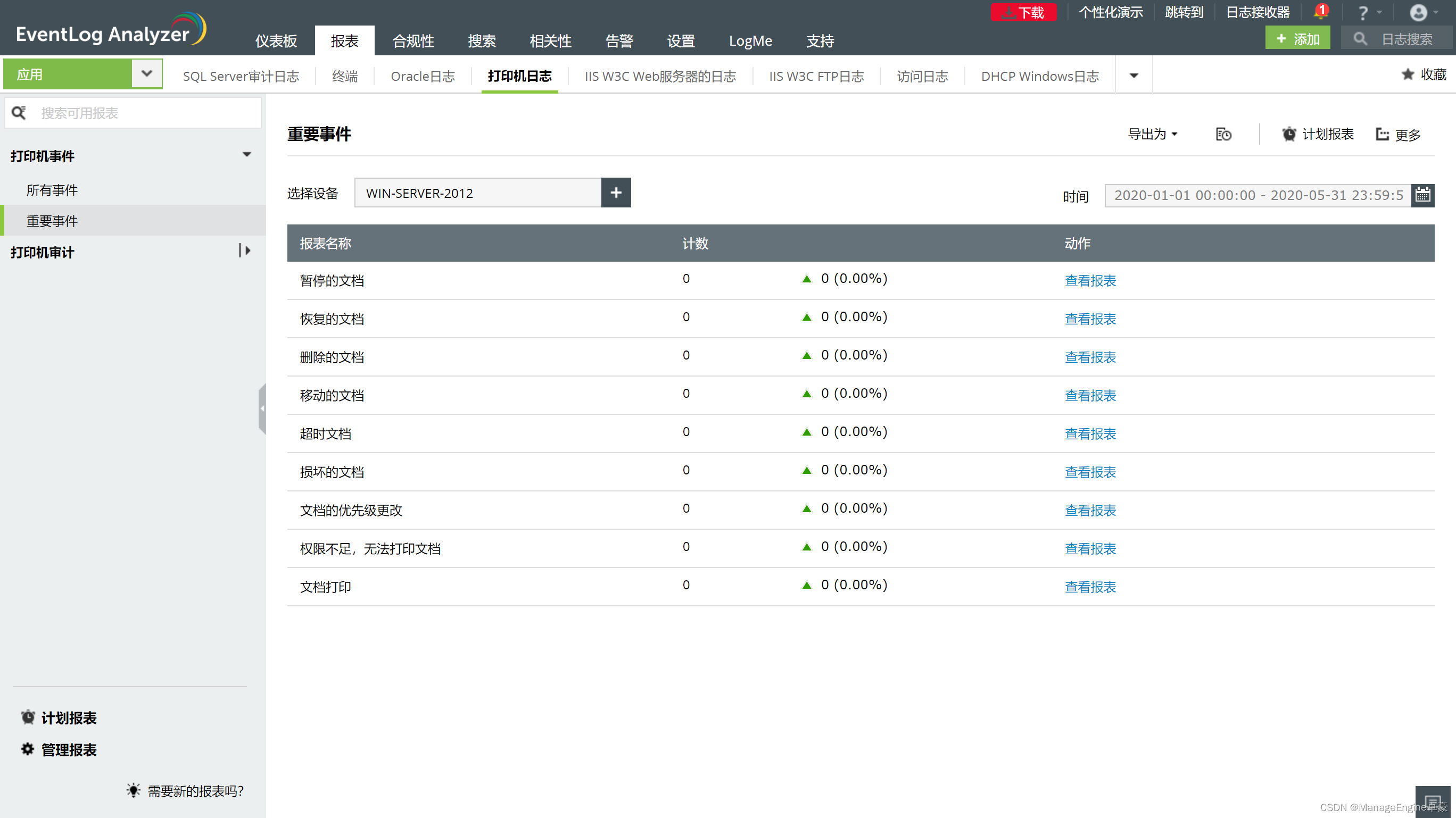Select the 报表 tab
The image size is (1456, 818).
tap(345, 40)
